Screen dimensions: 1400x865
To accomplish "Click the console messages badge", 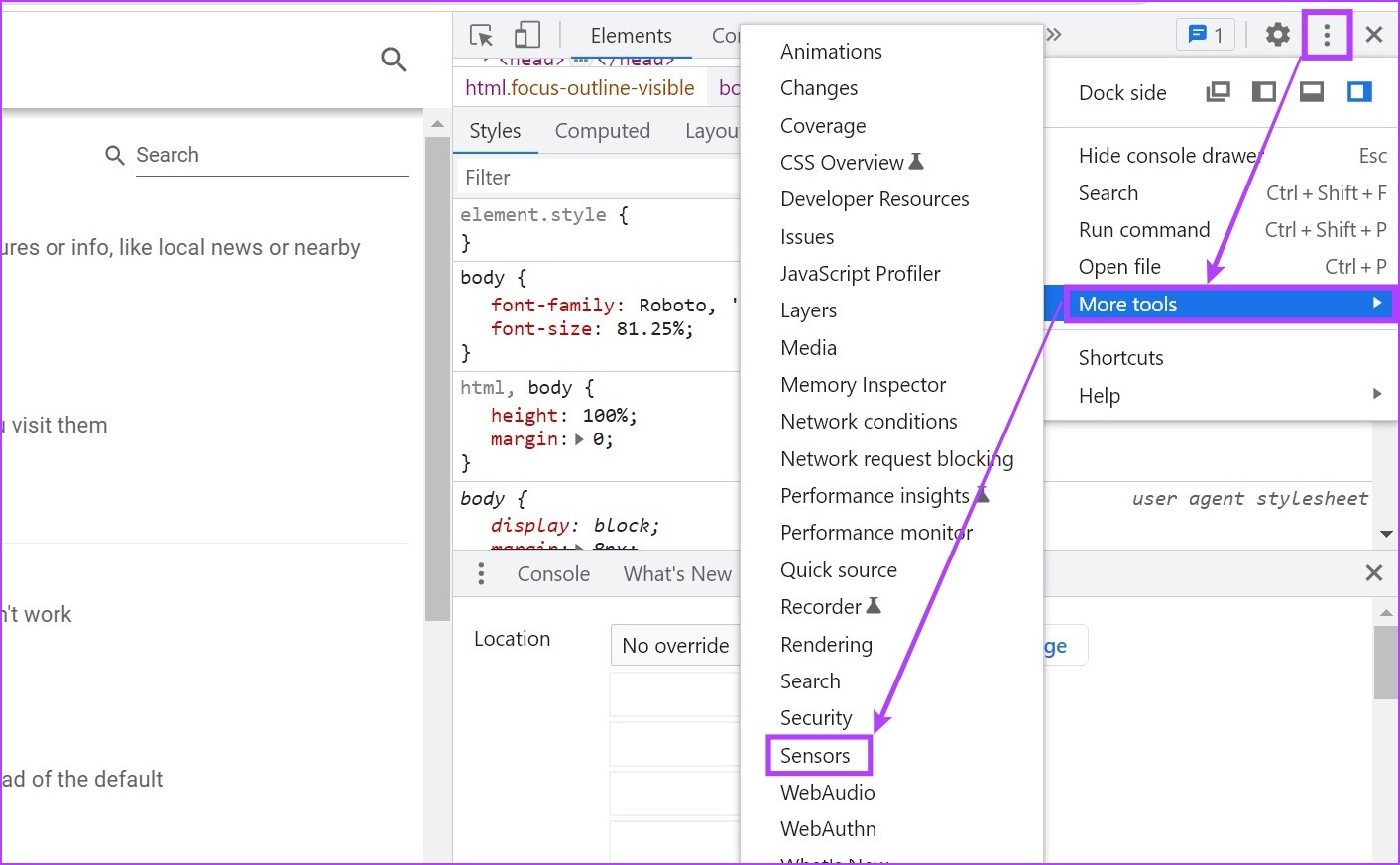I will pos(1205,34).
